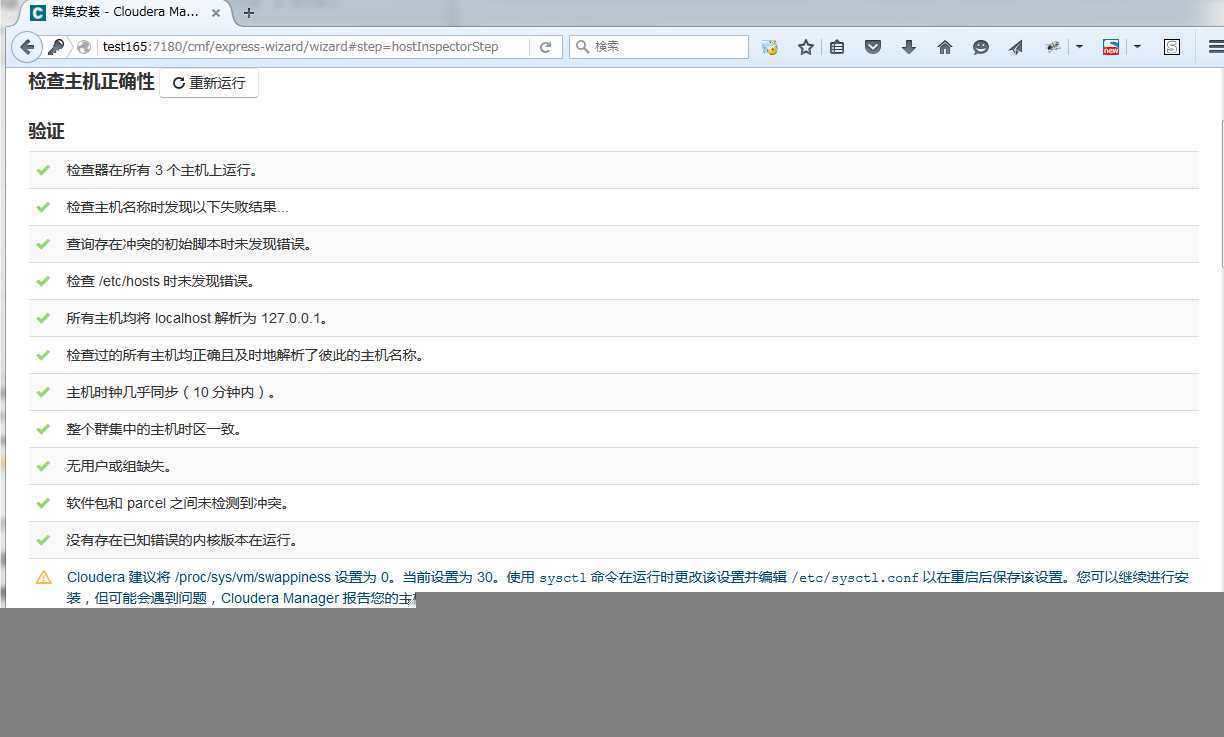The height and width of the screenshot is (737, 1224).
Task: Click the 重新运行 button
Action: click(209, 83)
